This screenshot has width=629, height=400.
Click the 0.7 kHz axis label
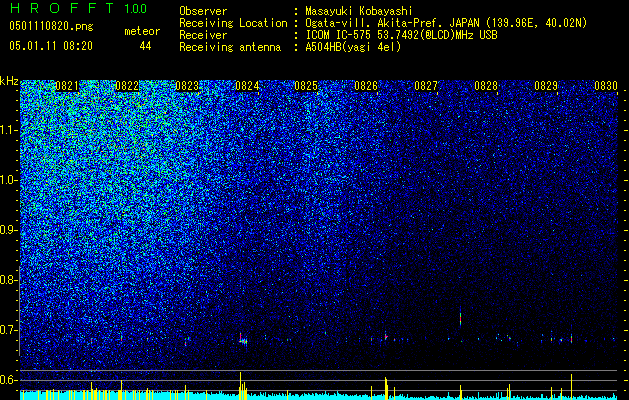click(9, 330)
